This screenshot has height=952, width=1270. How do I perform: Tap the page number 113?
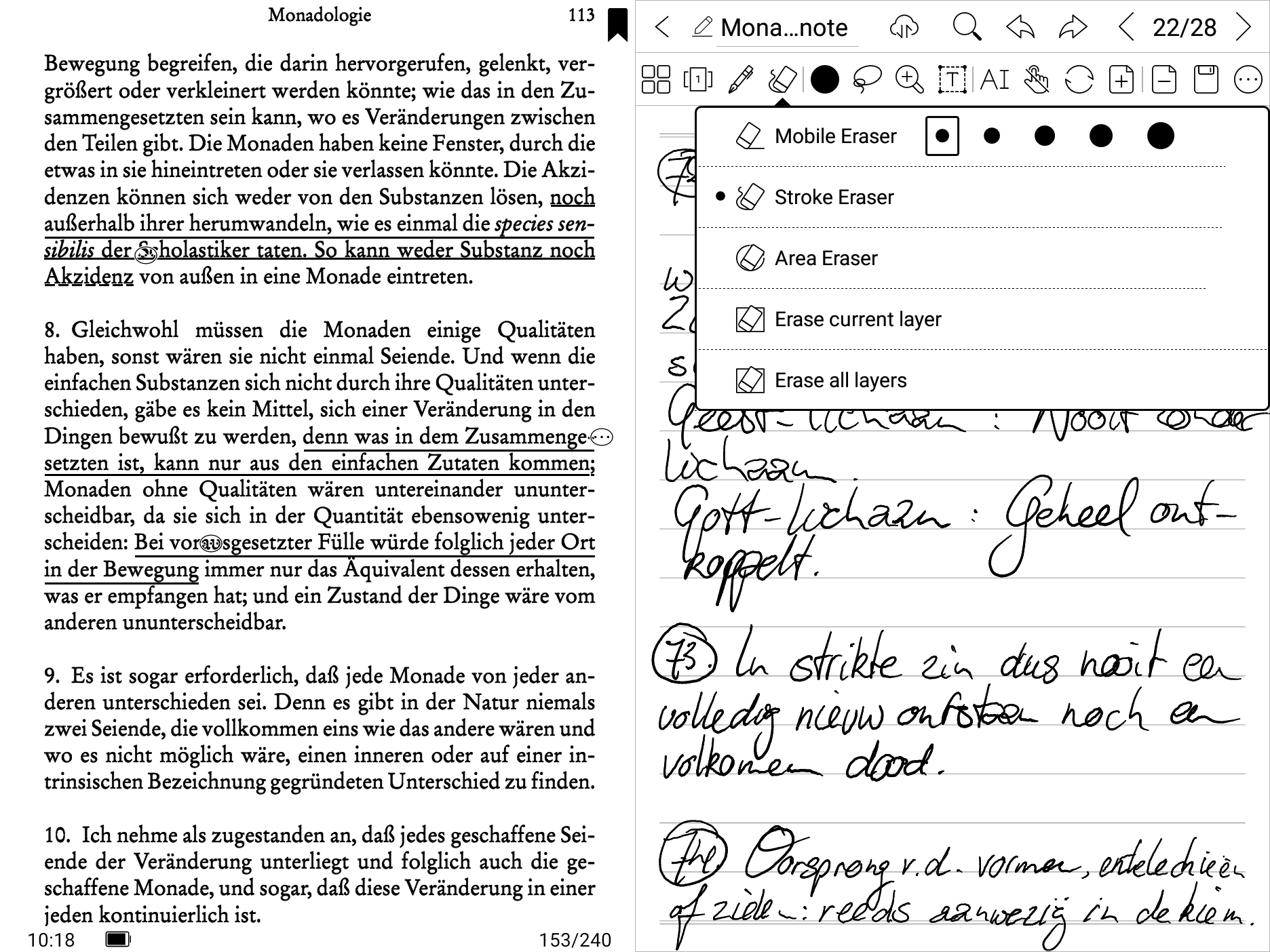point(581,15)
